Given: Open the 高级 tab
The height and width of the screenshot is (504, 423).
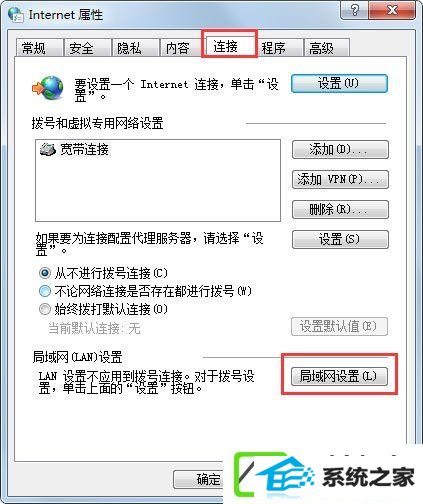Looking at the screenshot, I should (327, 48).
